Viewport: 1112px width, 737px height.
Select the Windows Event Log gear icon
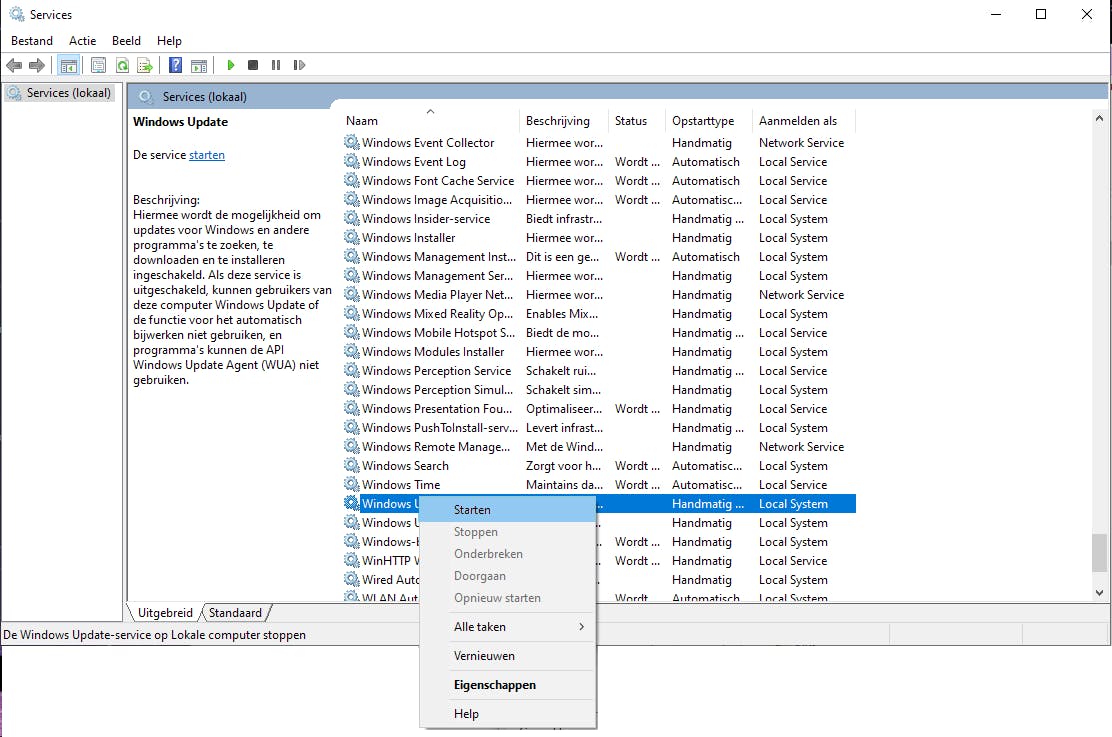[351, 161]
